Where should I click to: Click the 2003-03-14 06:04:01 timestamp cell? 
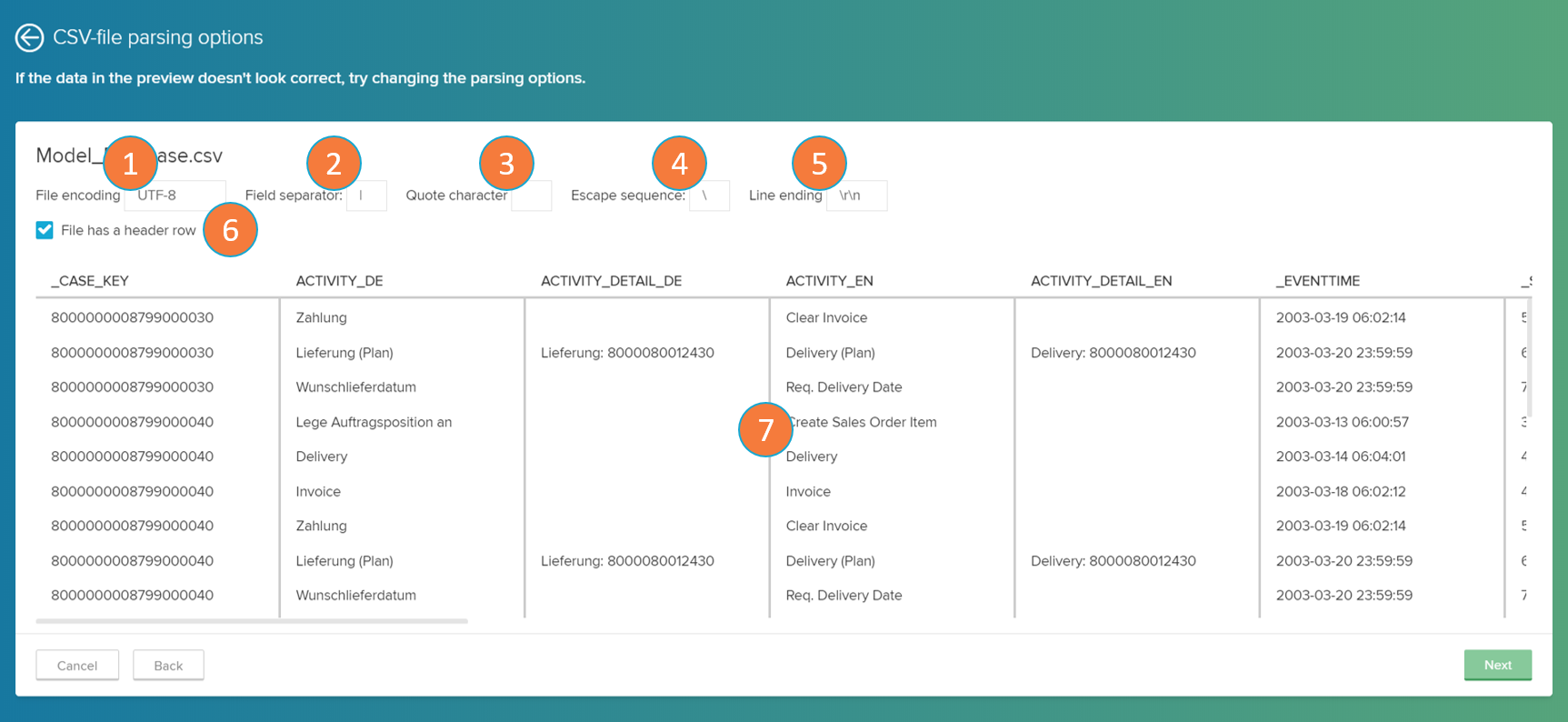click(1340, 456)
